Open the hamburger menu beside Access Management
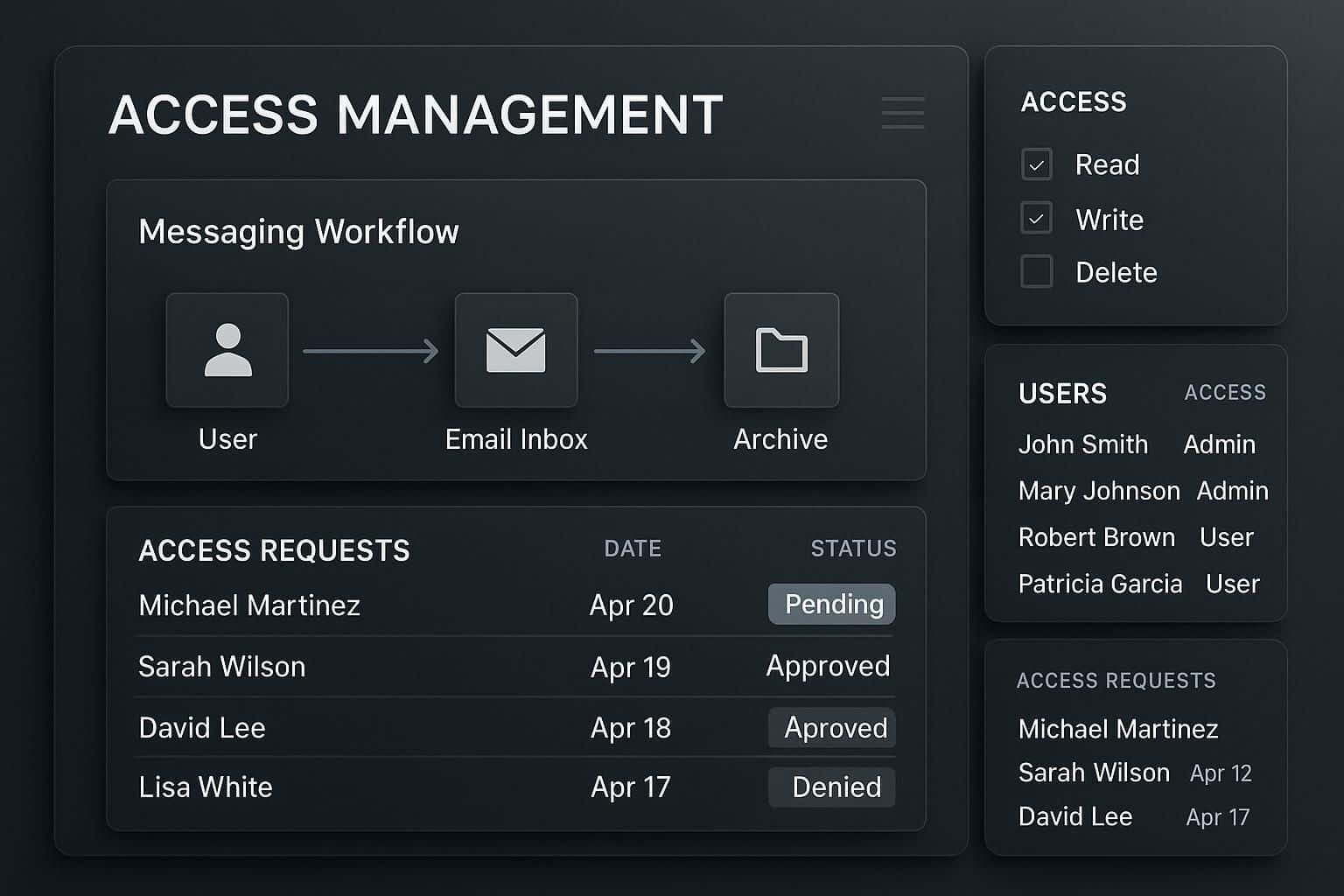 (x=902, y=114)
